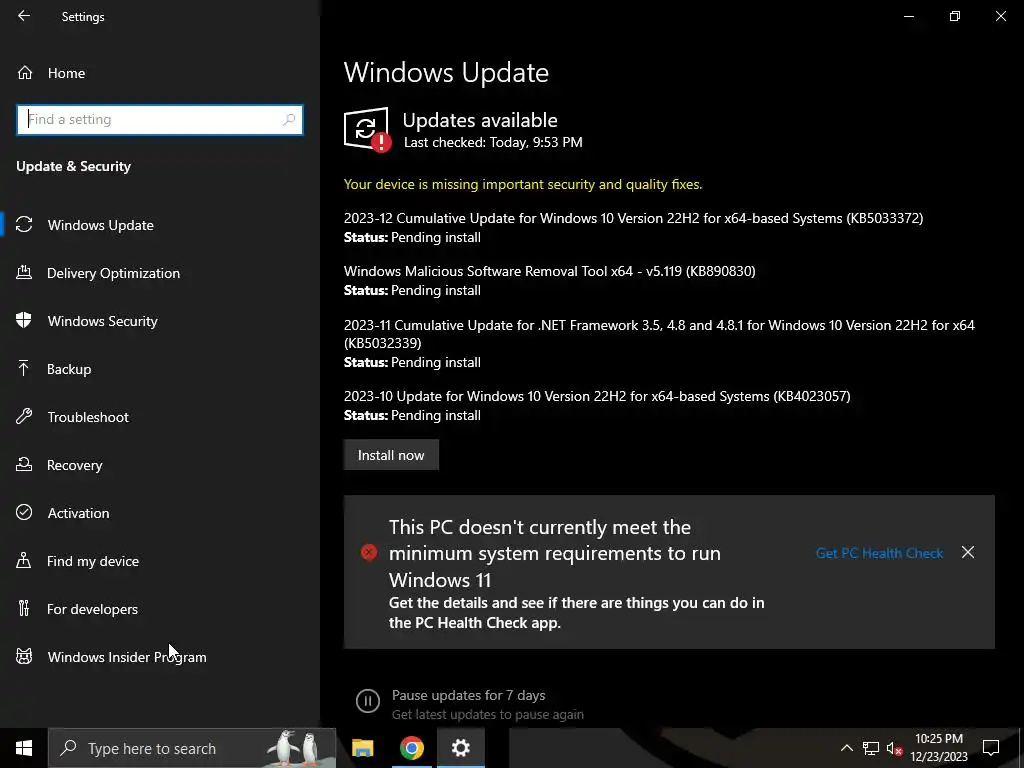Go back with the Settings back arrow
This screenshot has width=1024, height=768.
click(x=24, y=16)
